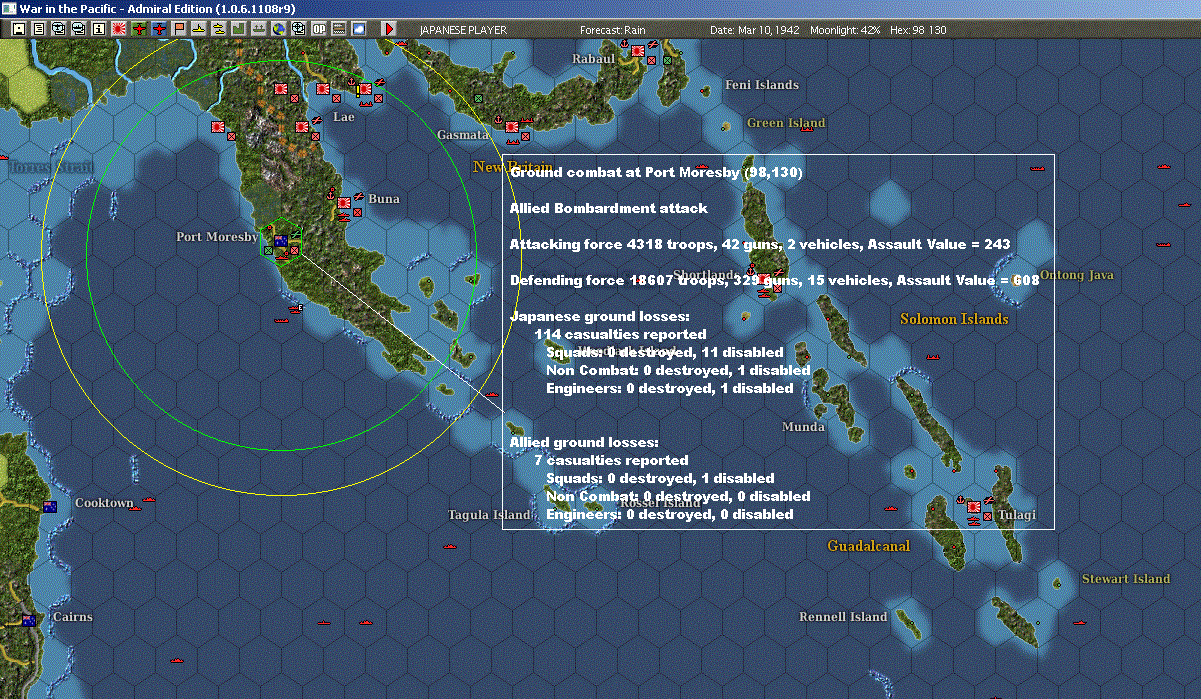Click the orange flag toolbar icon

coord(180,29)
